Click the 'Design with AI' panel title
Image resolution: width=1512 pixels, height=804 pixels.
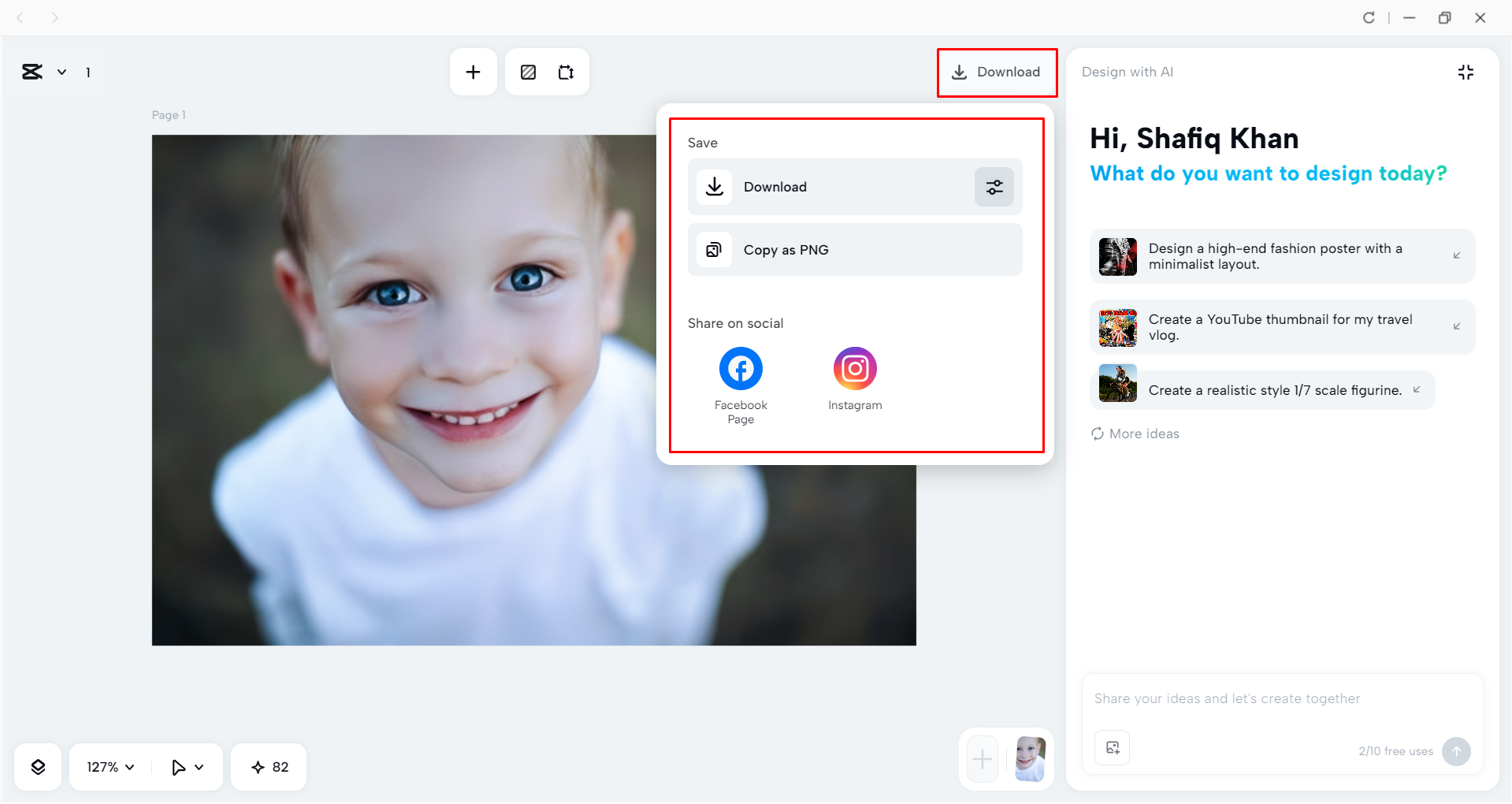tap(1127, 72)
